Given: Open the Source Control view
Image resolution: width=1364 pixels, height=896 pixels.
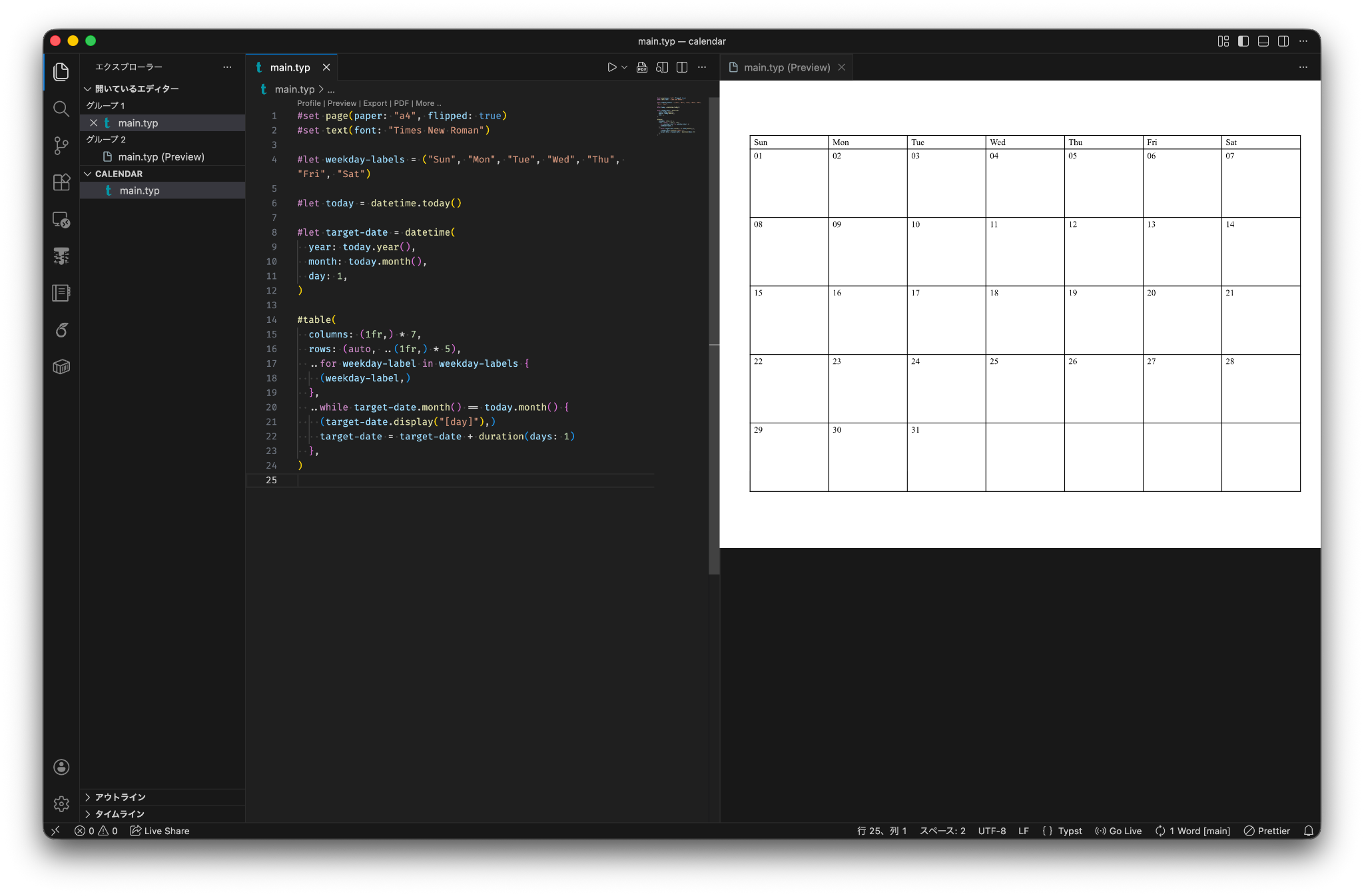Looking at the screenshot, I should point(61,145).
